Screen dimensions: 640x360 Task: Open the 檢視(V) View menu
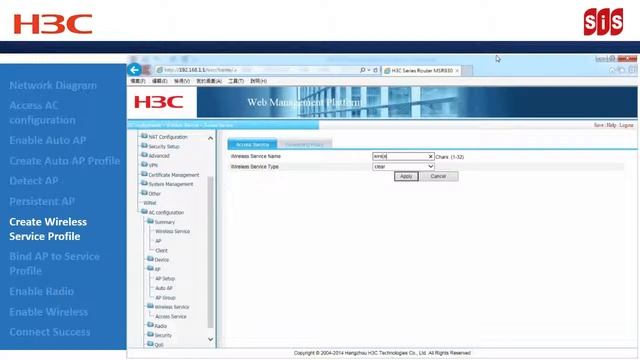(182, 81)
